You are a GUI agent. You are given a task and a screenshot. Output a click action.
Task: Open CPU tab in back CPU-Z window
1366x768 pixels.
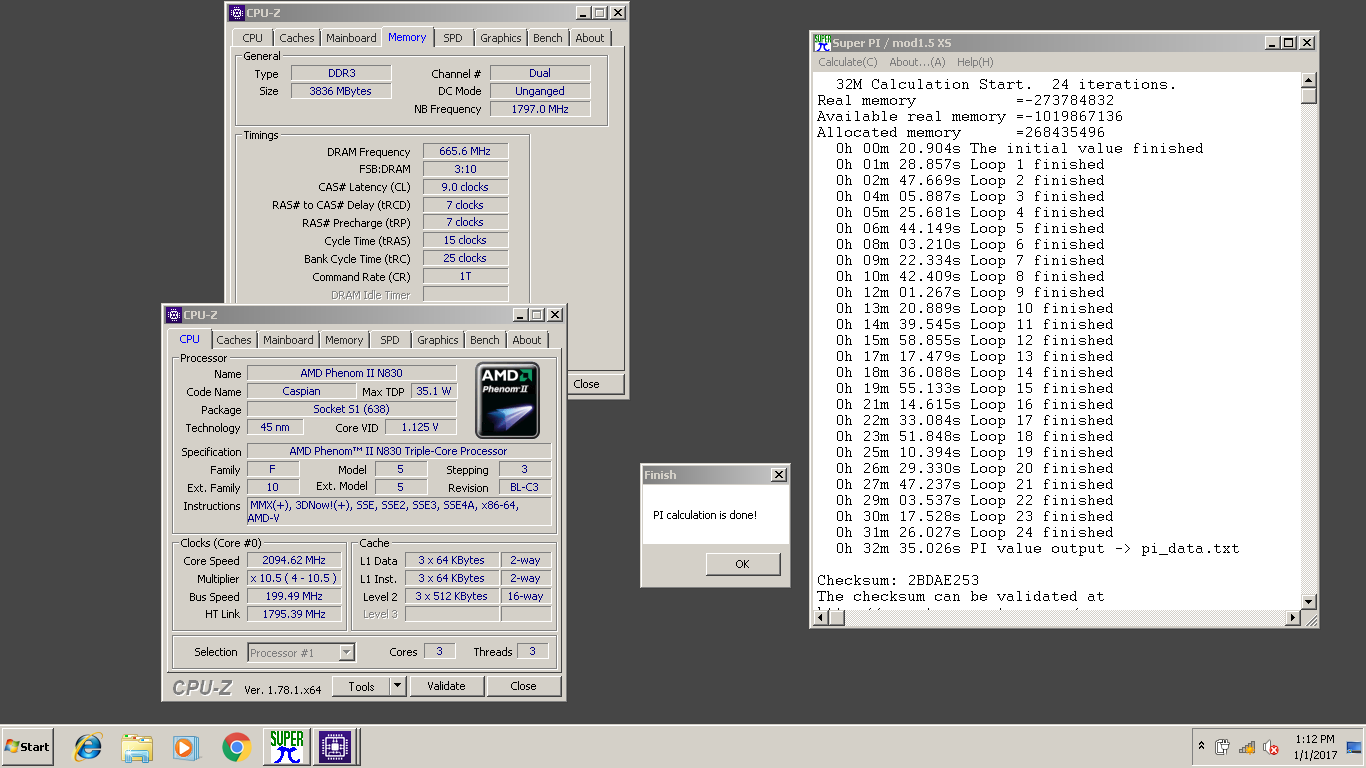[x=253, y=38]
